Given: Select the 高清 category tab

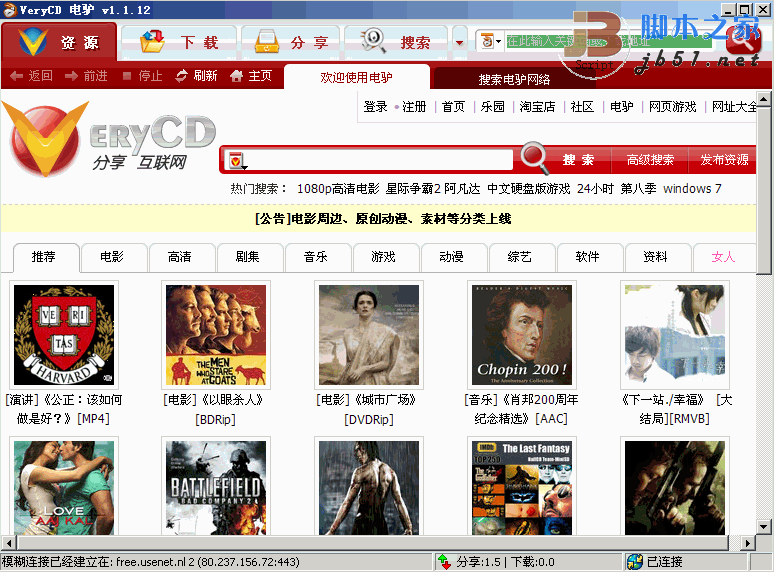Looking at the screenshot, I should 182,257.
